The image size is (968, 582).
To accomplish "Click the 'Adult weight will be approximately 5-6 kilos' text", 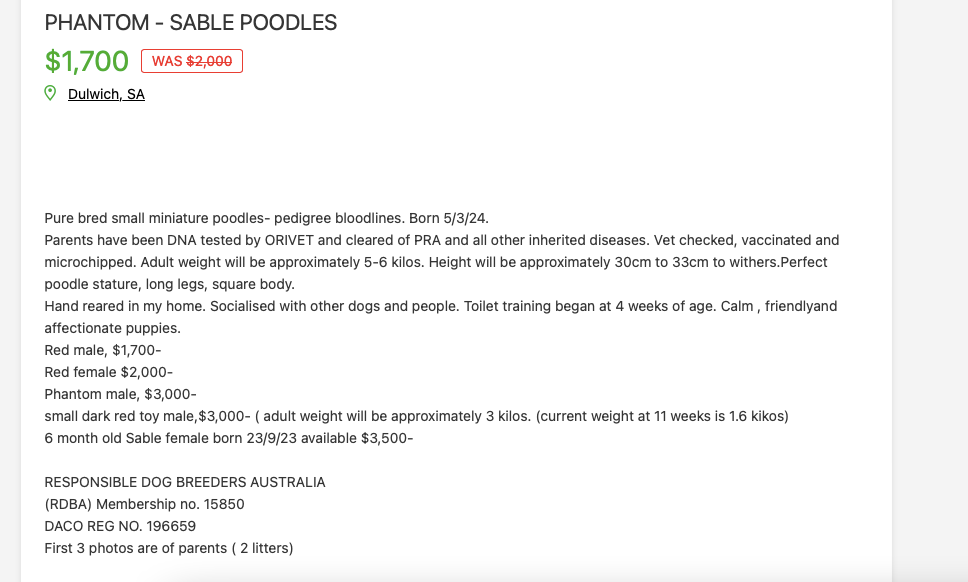I will click(x=282, y=262).
